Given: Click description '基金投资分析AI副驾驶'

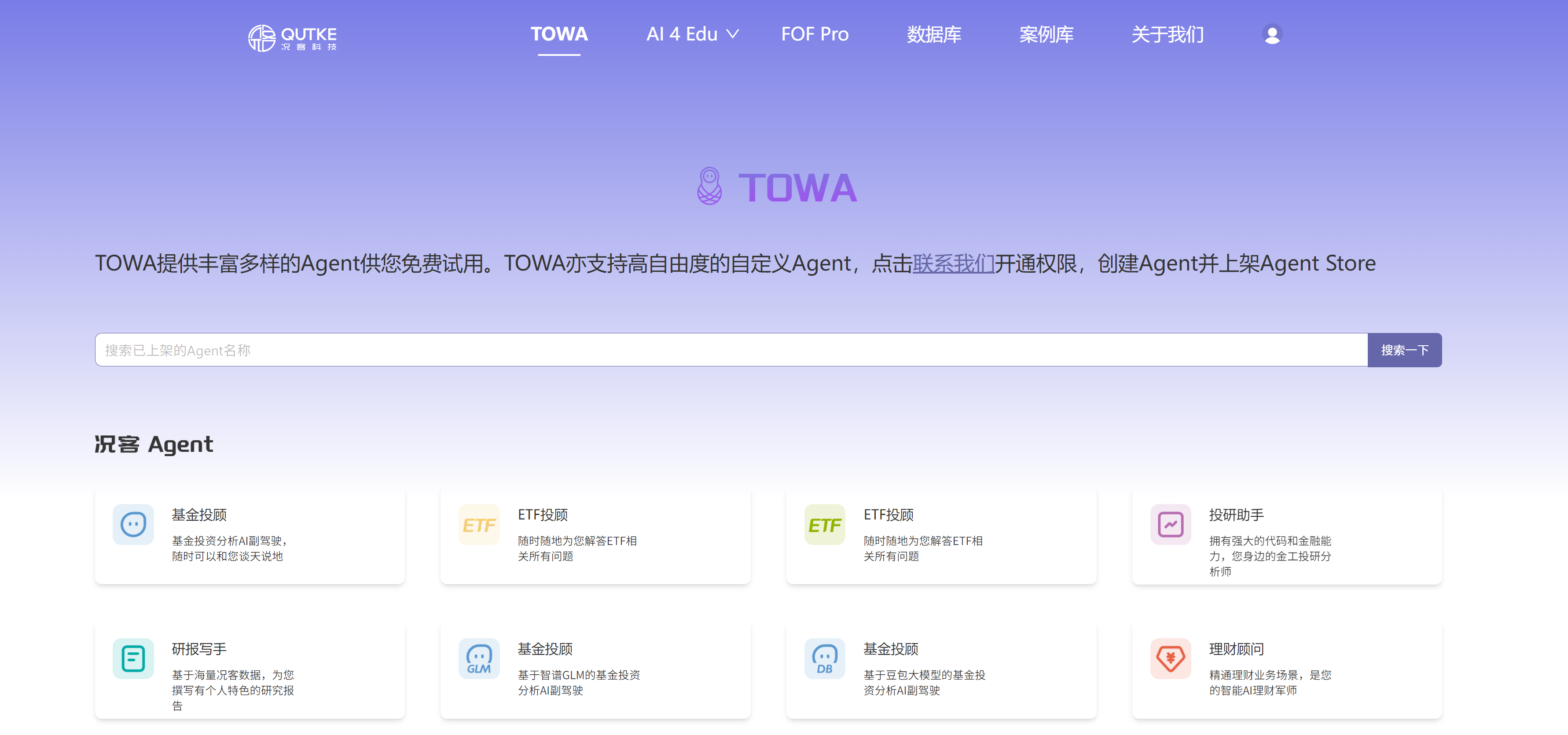Looking at the screenshot, I should click(229, 548).
